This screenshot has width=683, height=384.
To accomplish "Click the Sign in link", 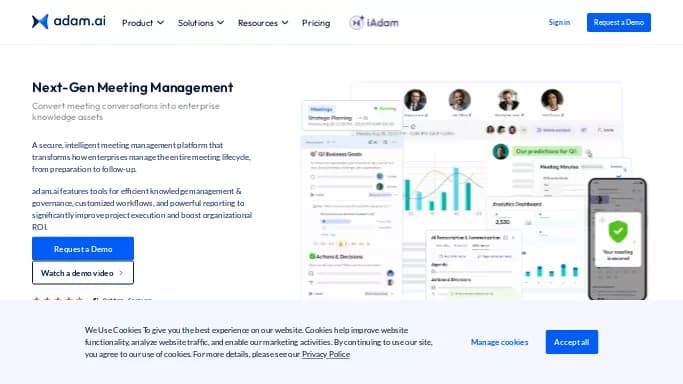I will coord(559,22).
